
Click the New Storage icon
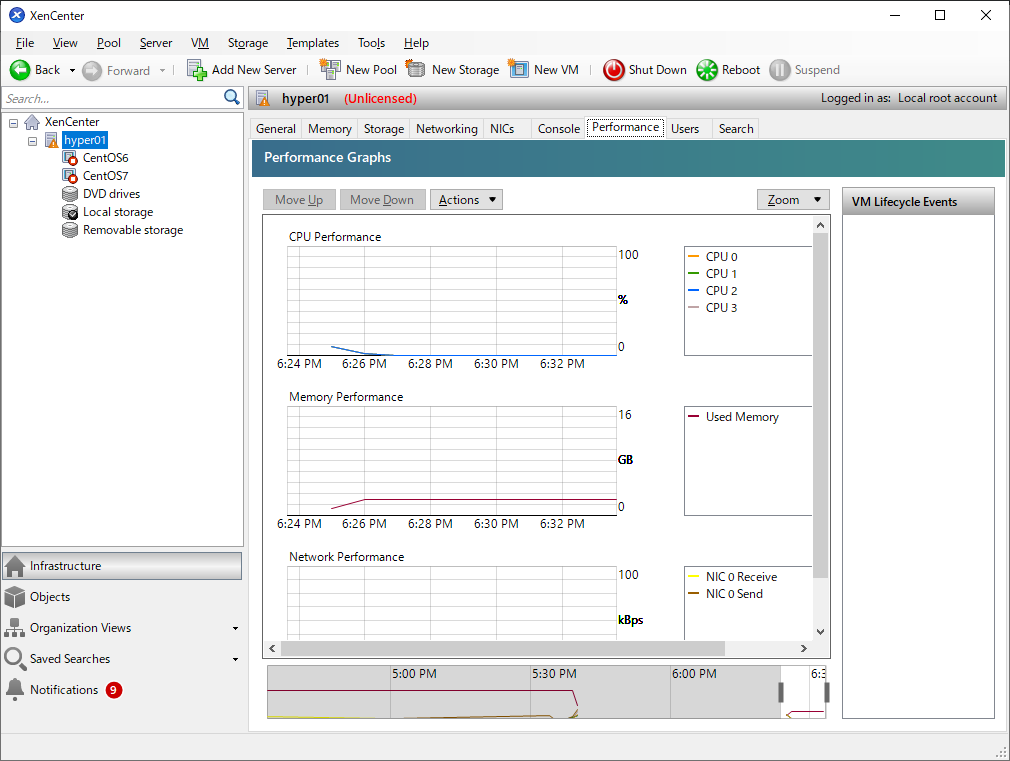click(x=415, y=69)
